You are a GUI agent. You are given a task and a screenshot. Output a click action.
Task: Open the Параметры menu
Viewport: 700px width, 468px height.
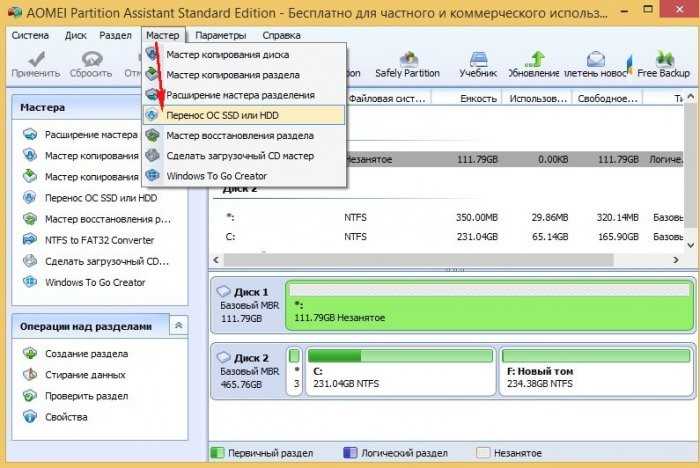(x=221, y=35)
